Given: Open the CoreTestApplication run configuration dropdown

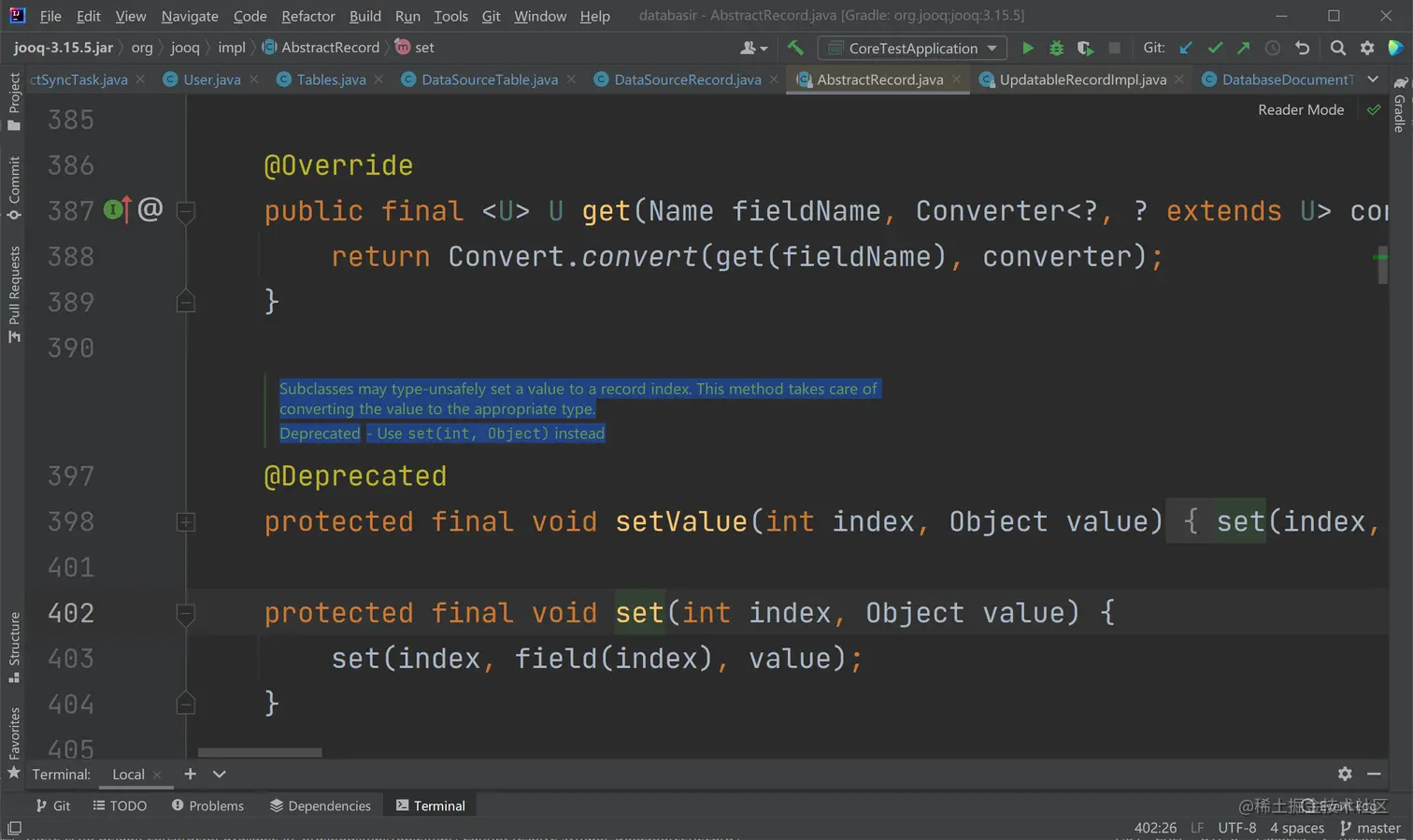Looking at the screenshot, I should pos(912,48).
